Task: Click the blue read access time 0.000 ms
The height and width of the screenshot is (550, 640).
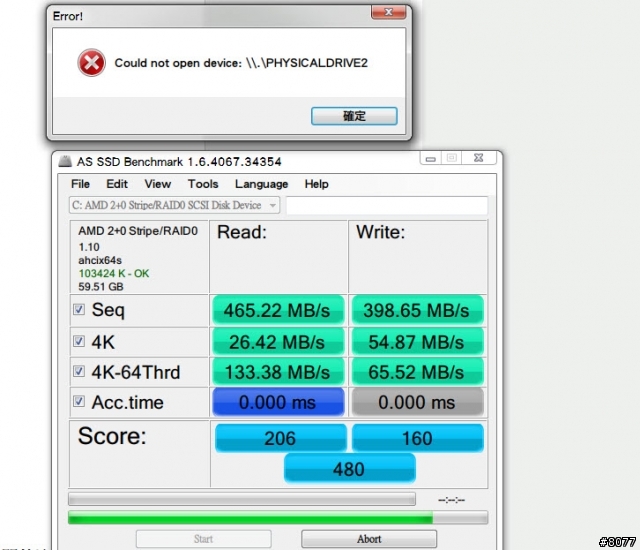Action: click(x=278, y=402)
